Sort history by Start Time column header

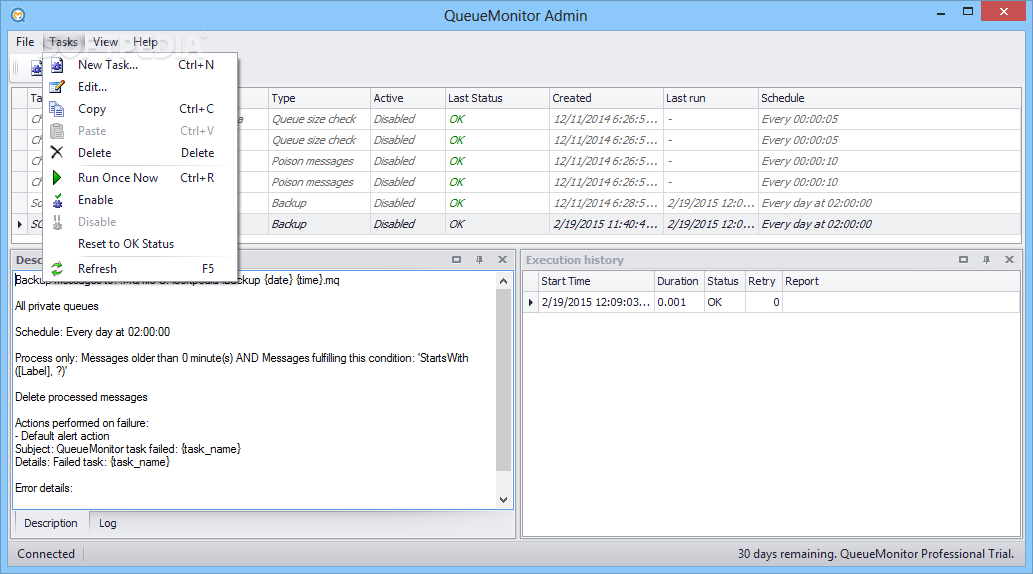click(596, 281)
